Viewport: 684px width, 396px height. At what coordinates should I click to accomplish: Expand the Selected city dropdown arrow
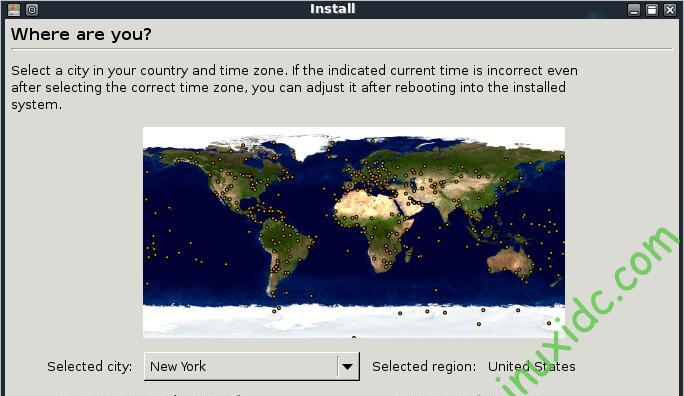click(x=348, y=366)
